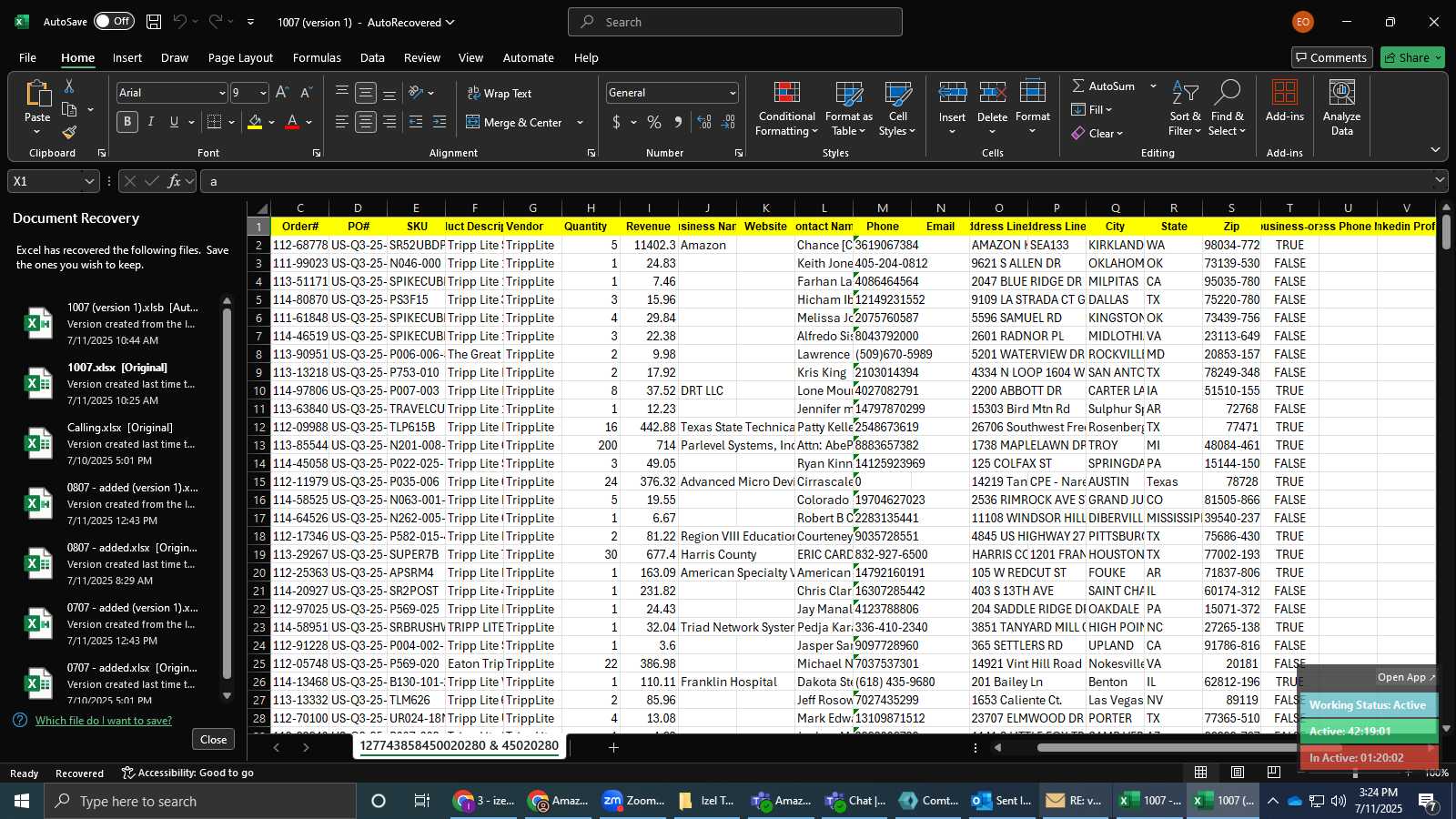Image resolution: width=1456 pixels, height=819 pixels.
Task: Open 'Which file do I want to save?' link
Action: click(104, 720)
